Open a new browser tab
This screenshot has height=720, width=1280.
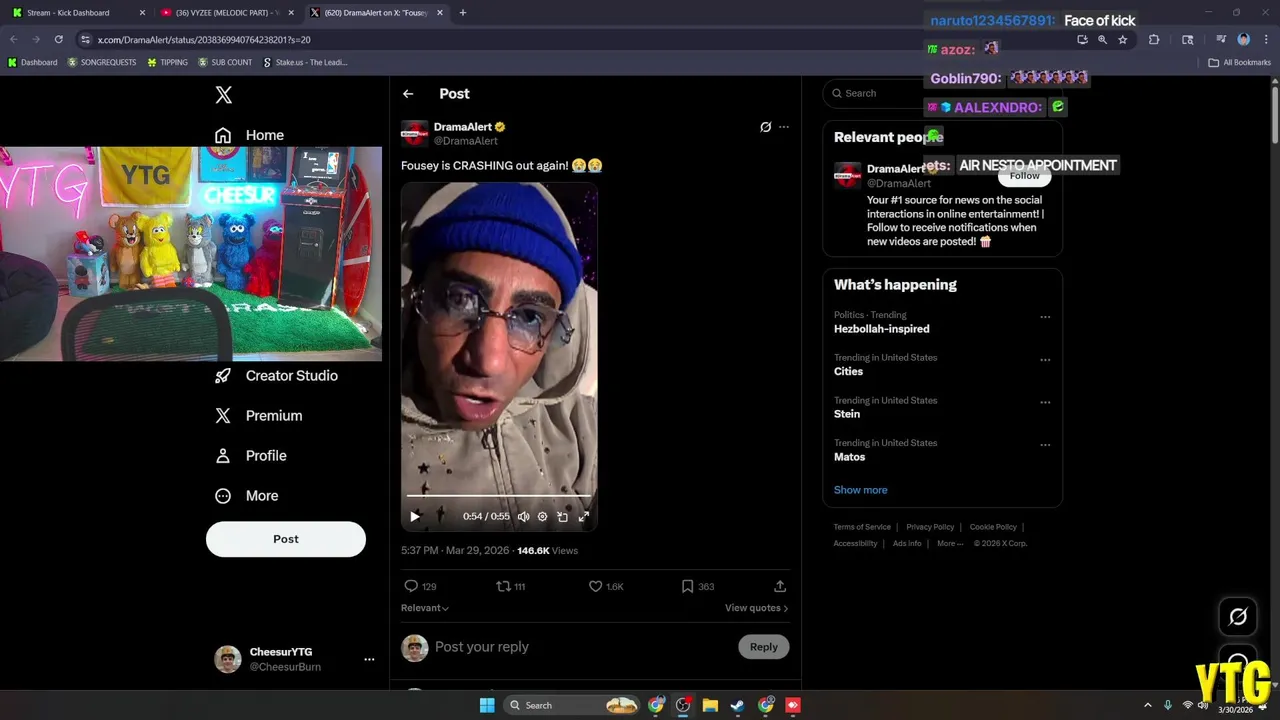click(462, 13)
